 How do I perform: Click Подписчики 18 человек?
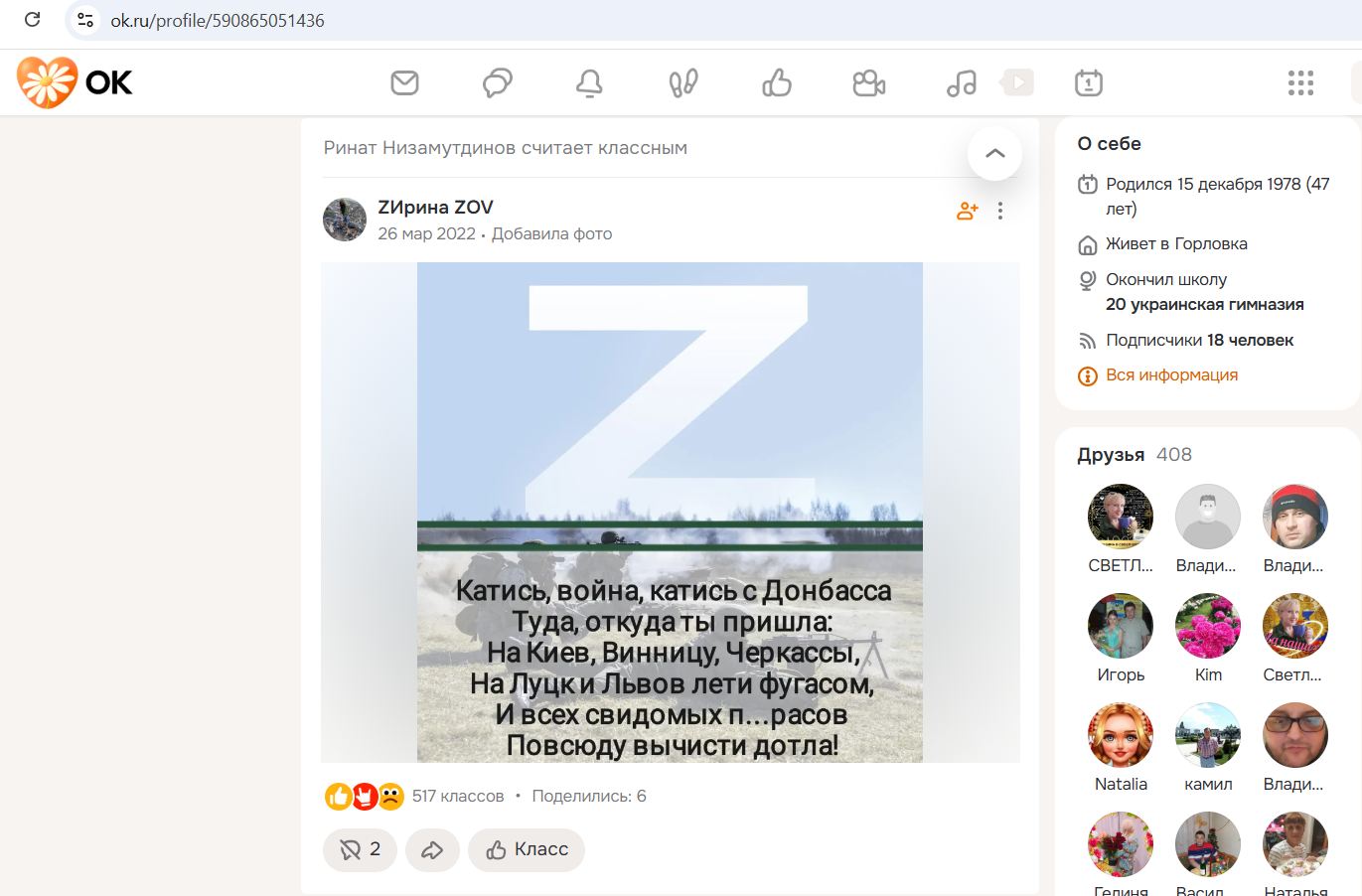click(x=1199, y=340)
